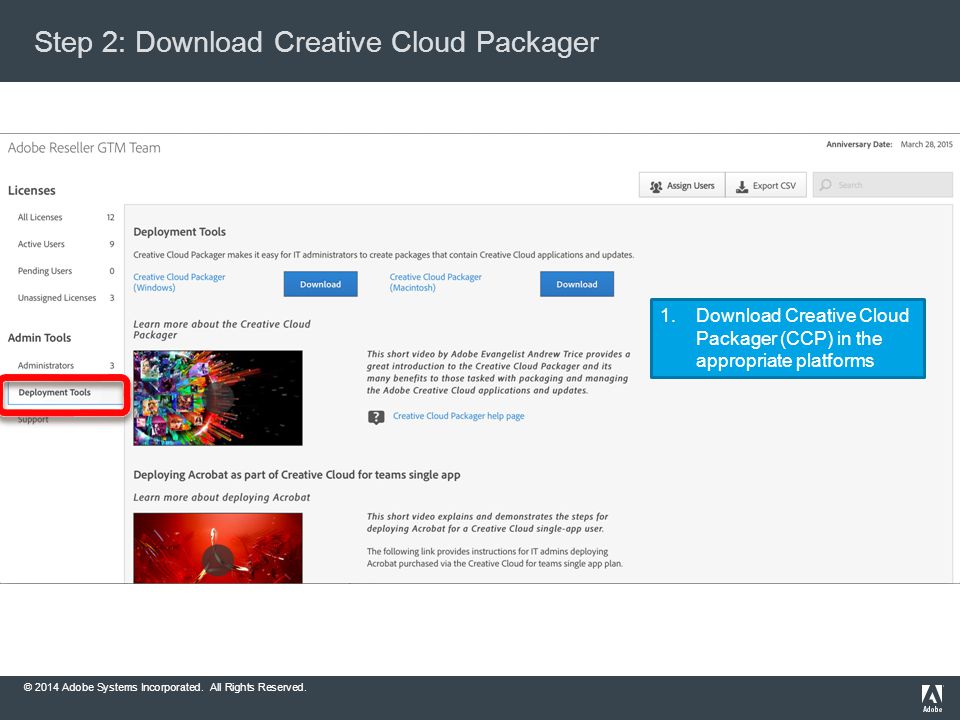The width and height of the screenshot is (960, 720).
Task: Click the Adobe logo in footer
Action: 932,699
